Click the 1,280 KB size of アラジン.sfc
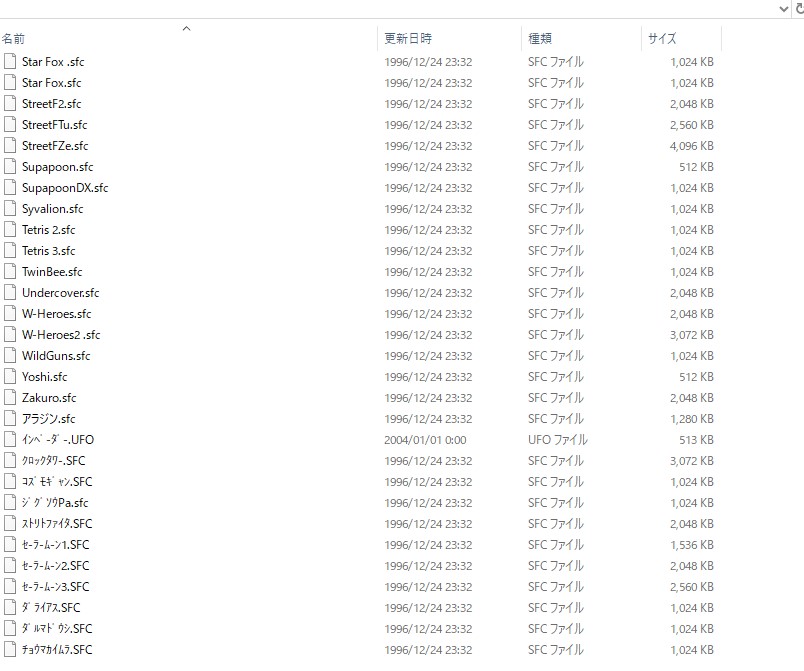804x671 pixels. (692, 419)
